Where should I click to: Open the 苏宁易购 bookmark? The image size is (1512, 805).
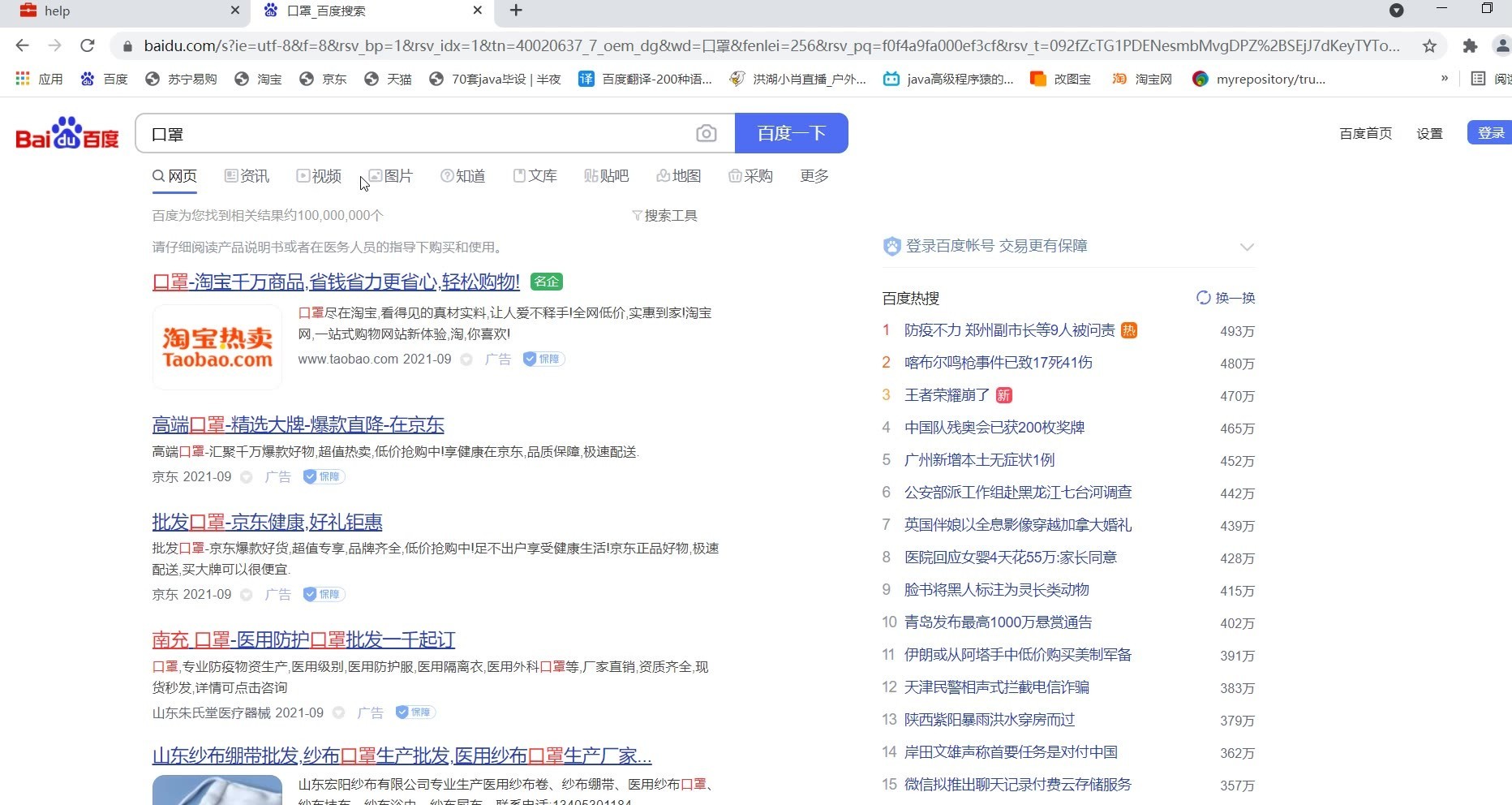point(181,79)
